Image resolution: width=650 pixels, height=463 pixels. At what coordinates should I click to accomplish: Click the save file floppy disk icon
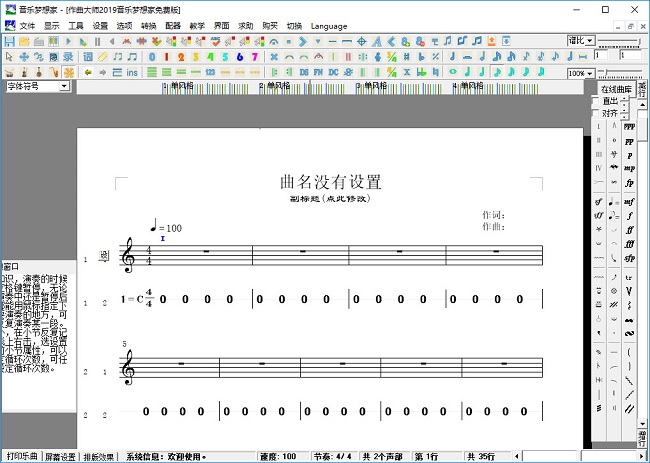pyautogui.click(x=9, y=41)
